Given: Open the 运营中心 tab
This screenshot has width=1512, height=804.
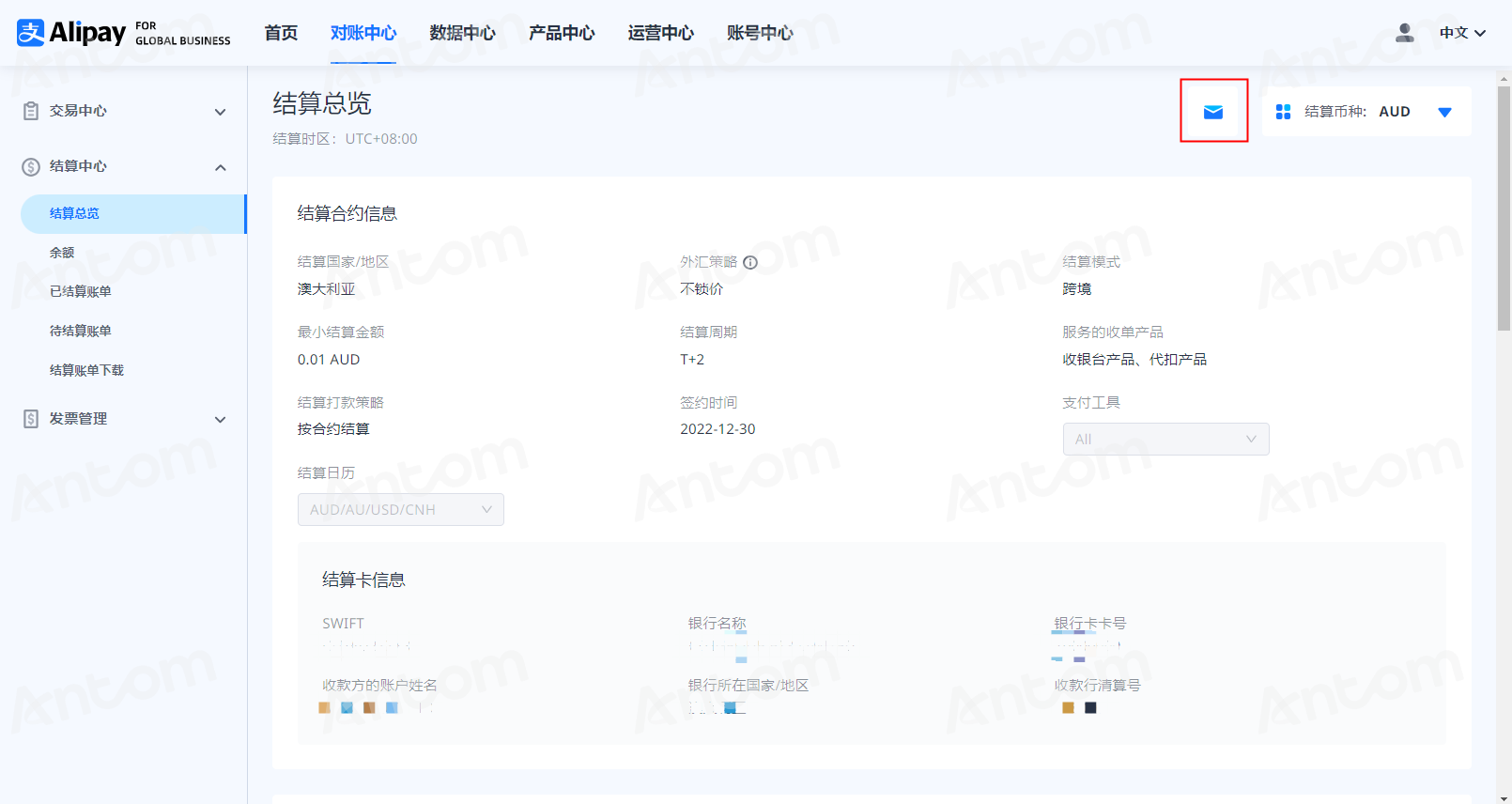Looking at the screenshot, I should point(660,33).
